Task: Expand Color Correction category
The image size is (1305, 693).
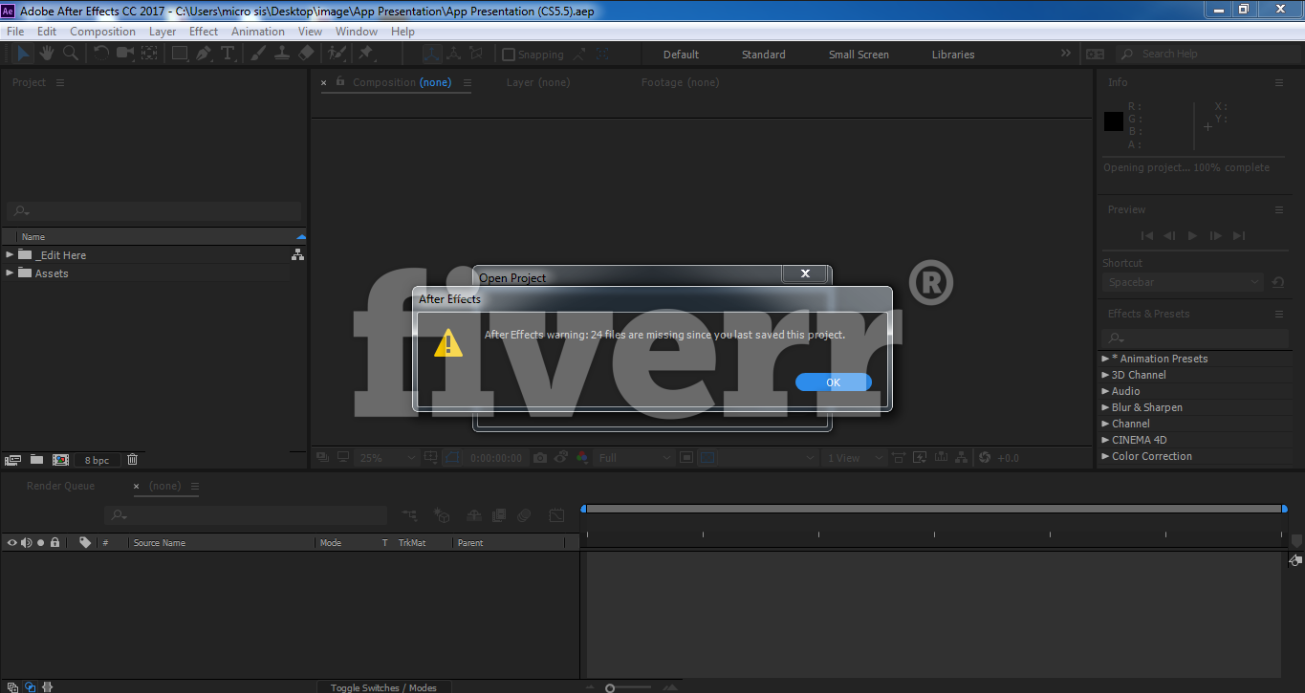Action: coord(1106,456)
